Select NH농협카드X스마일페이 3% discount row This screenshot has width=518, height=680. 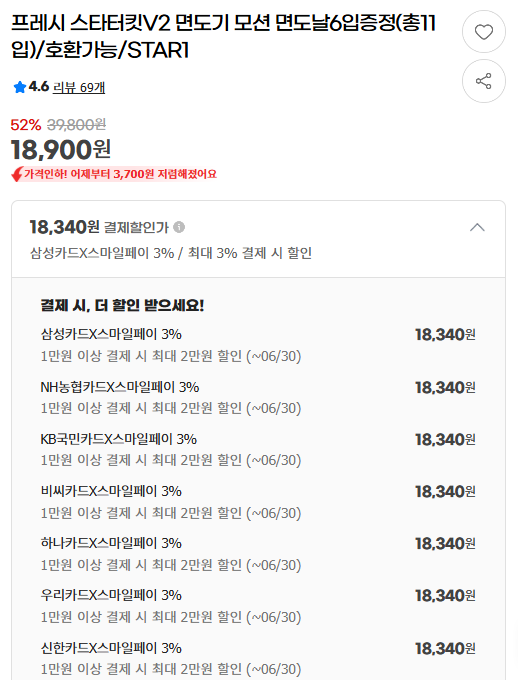[x=258, y=398]
